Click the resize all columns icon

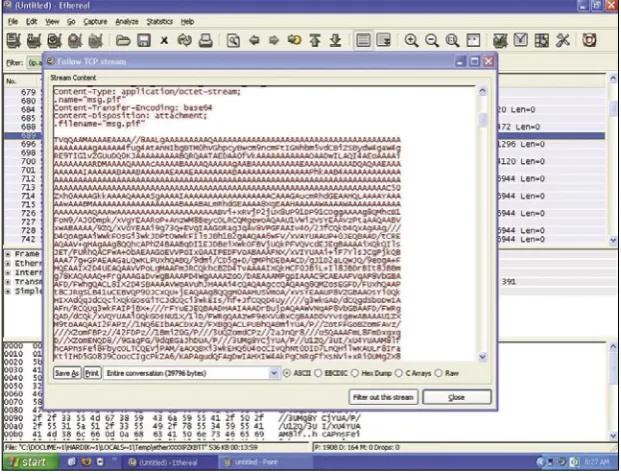pyautogui.click(x=473, y=40)
